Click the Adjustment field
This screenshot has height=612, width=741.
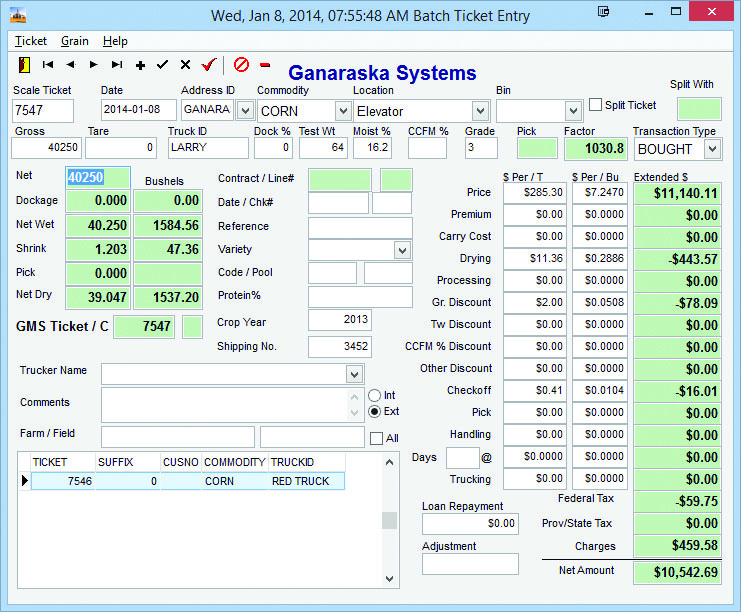pos(470,564)
